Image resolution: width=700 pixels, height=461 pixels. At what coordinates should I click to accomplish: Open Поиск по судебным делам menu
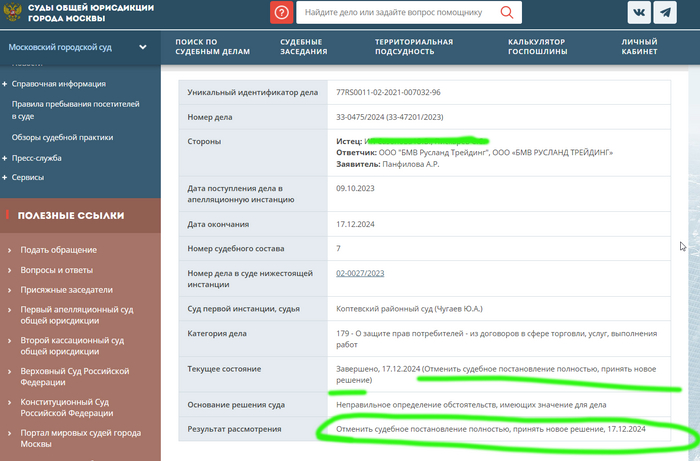pos(210,47)
